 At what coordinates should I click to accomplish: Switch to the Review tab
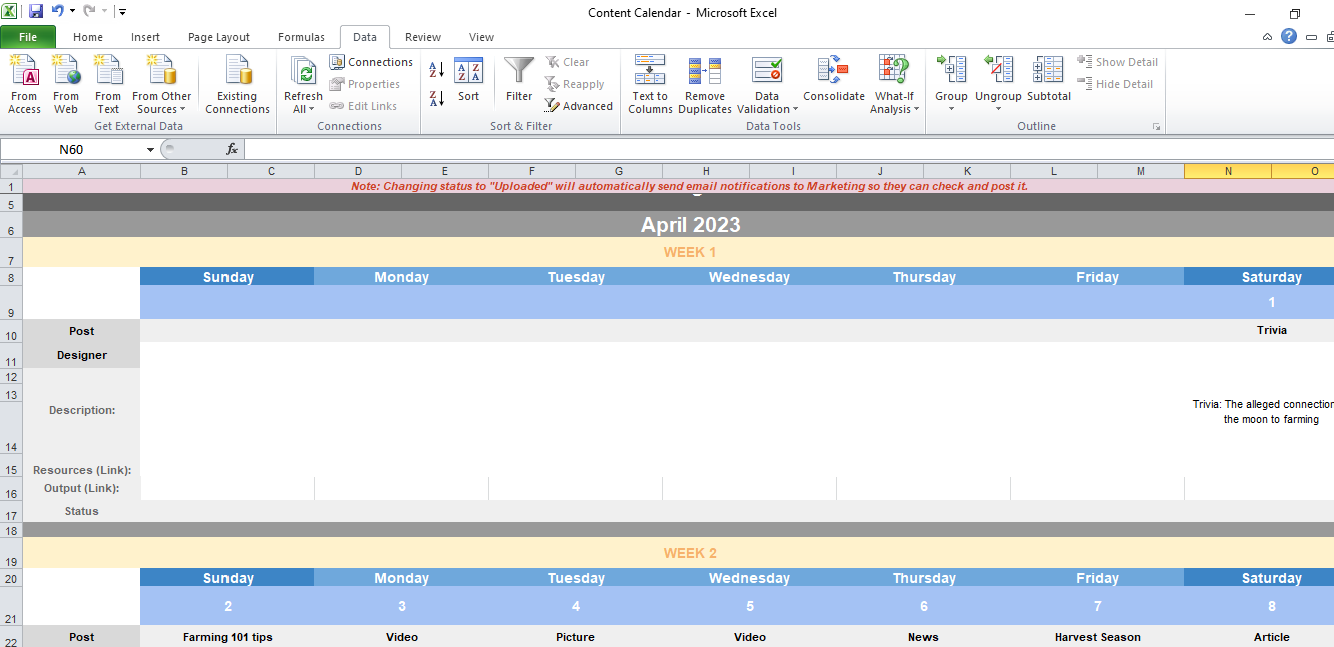[423, 37]
